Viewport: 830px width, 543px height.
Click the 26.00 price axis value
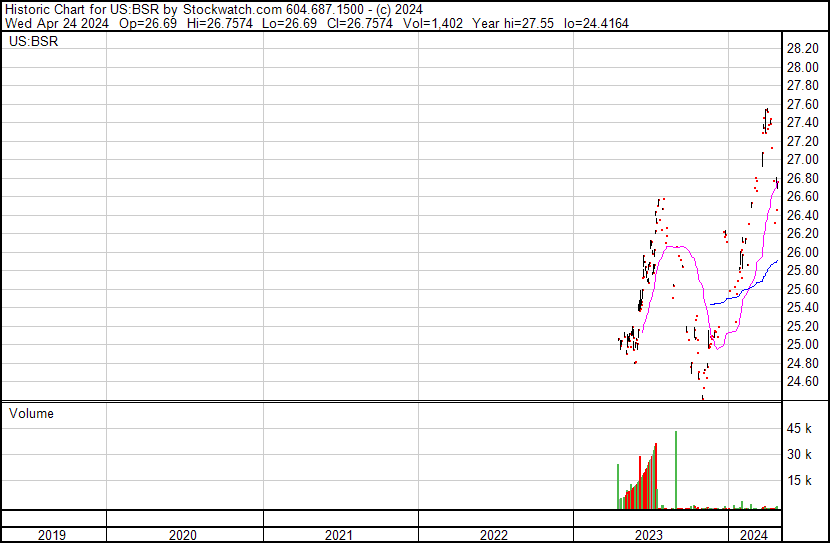click(802, 252)
